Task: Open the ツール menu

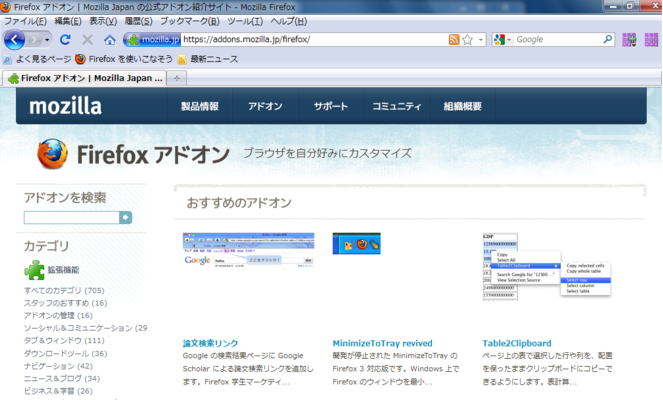Action: tap(245, 21)
